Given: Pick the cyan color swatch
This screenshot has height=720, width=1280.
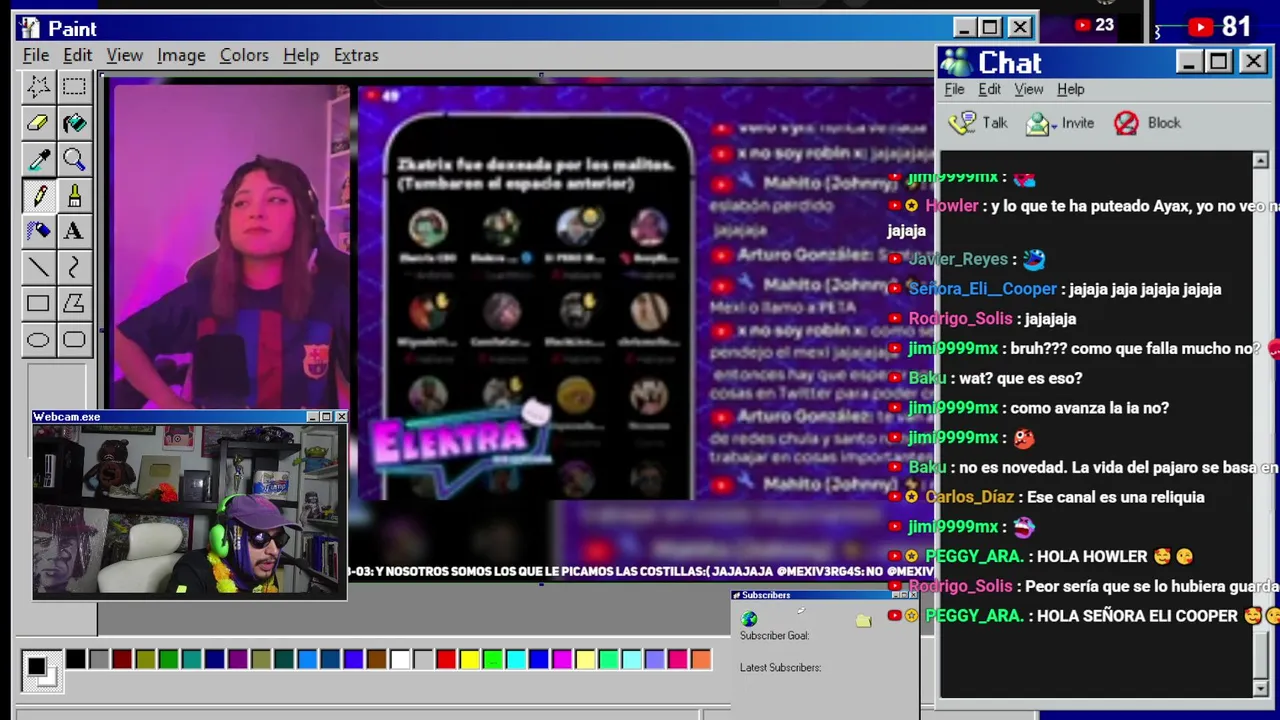Looking at the screenshot, I should pos(516,659).
